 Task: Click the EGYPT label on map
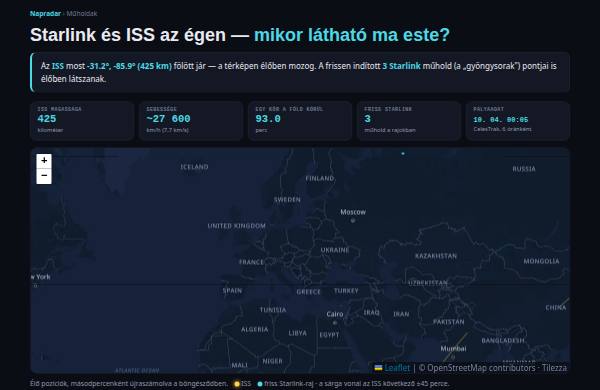(329, 335)
